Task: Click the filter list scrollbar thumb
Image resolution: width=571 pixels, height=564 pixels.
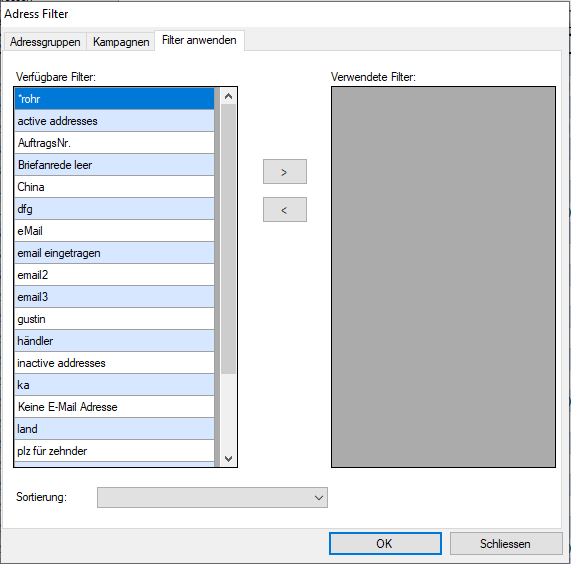Action: pos(228,239)
